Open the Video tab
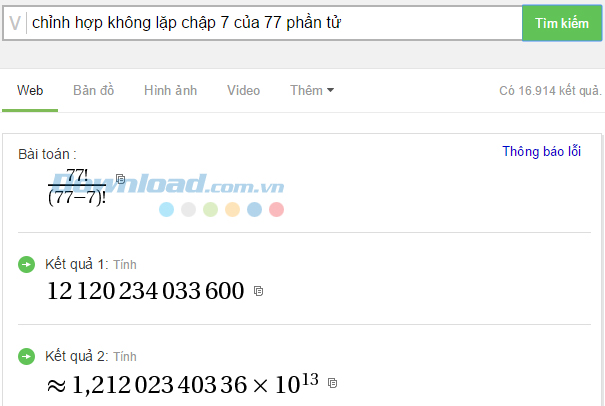Viewport: 605px width, 406px height. pyautogui.click(x=243, y=90)
